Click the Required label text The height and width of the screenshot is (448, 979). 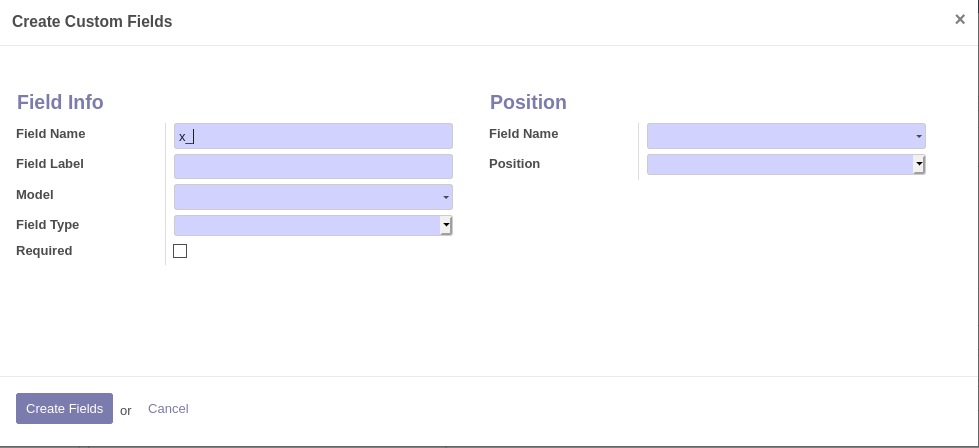(44, 251)
